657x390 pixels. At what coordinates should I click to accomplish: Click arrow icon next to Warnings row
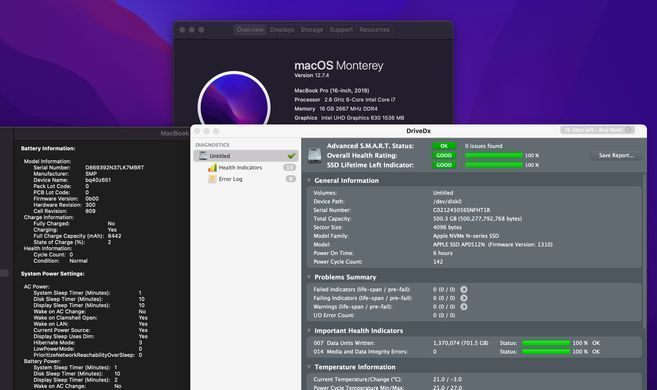click(464, 307)
